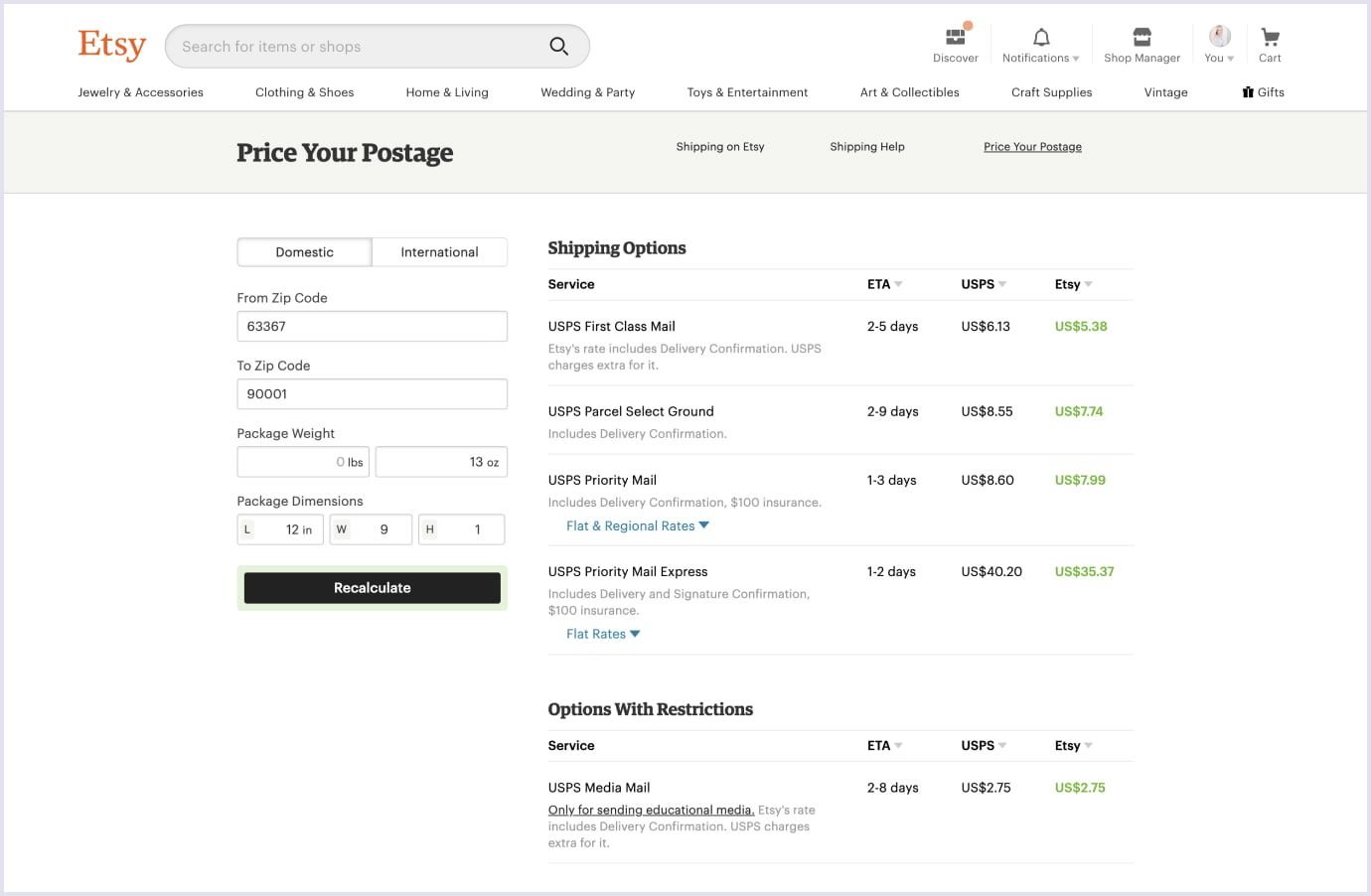
Task: Click the Recalculate button
Action: [x=372, y=588]
